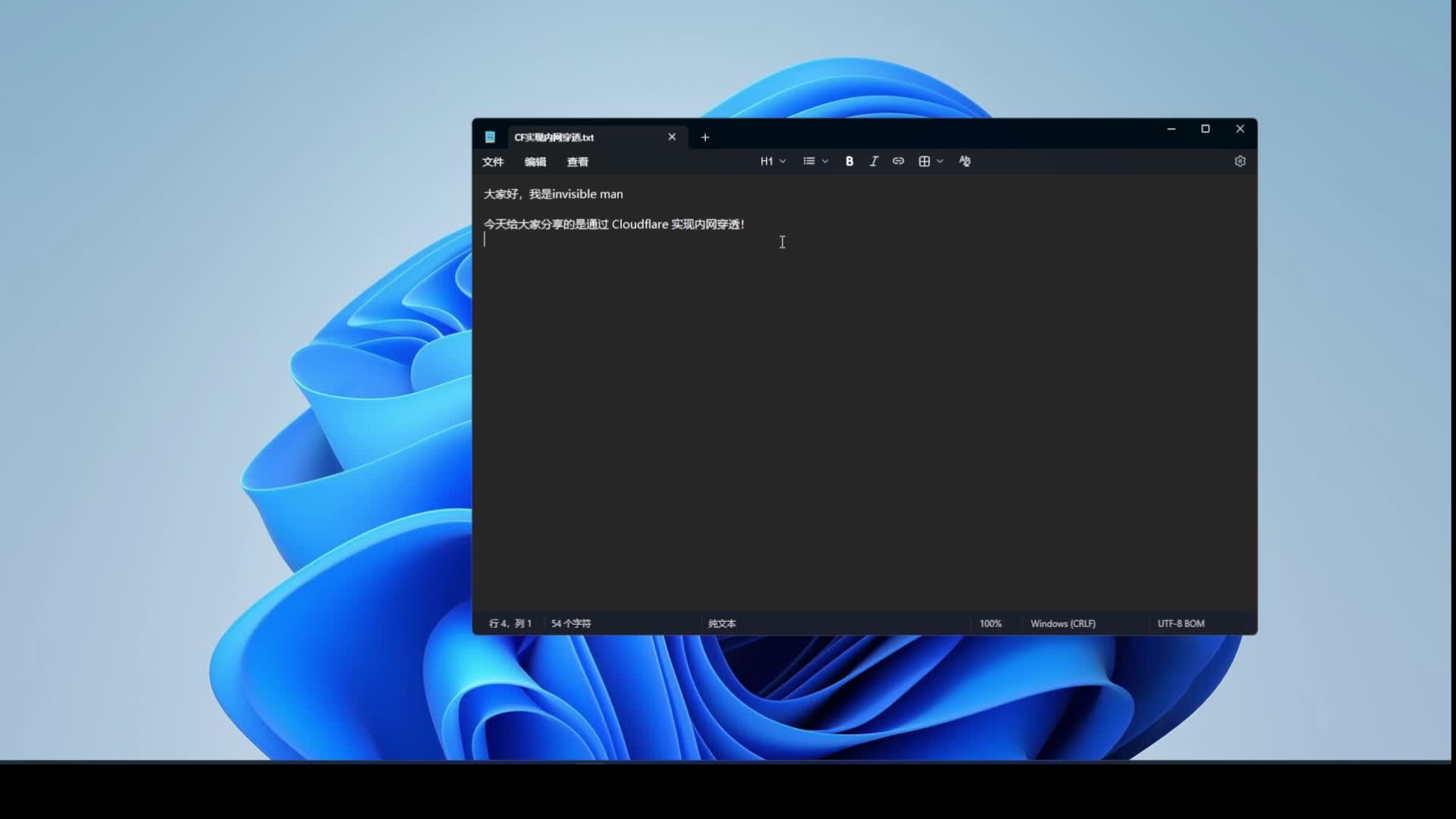Click the 纯文本 format indicator
Viewport: 1456px width, 819px height.
[722, 623]
